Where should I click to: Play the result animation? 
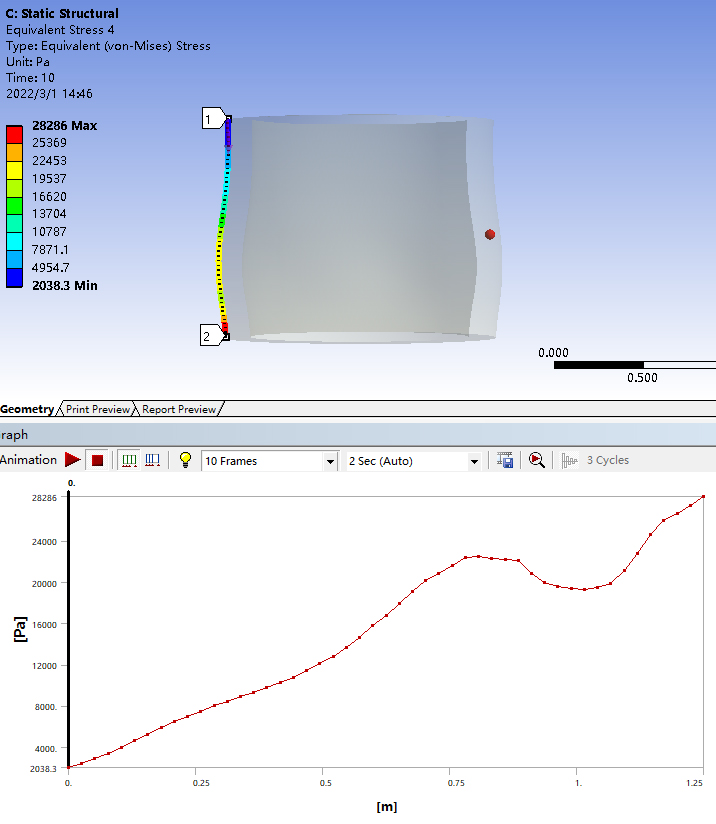(x=73, y=460)
